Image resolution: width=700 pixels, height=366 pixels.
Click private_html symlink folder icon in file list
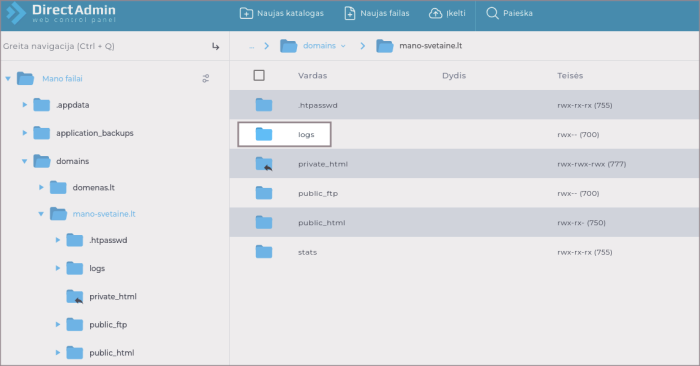click(264, 164)
